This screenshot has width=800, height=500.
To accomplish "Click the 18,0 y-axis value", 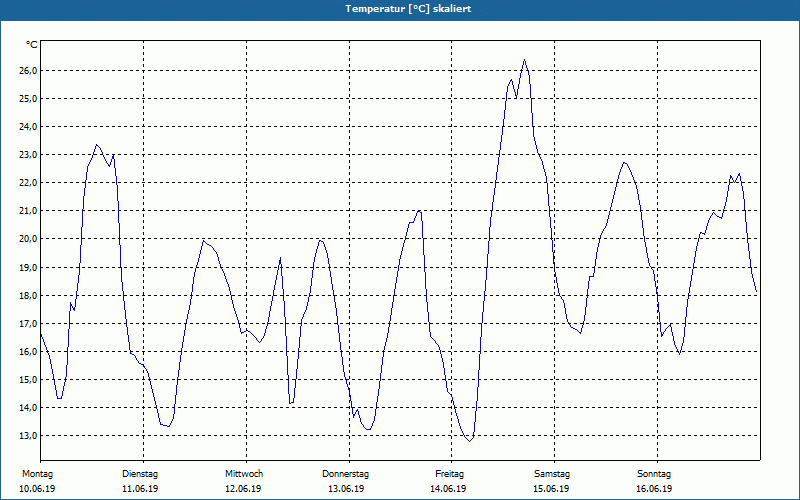I will [29, 295].
